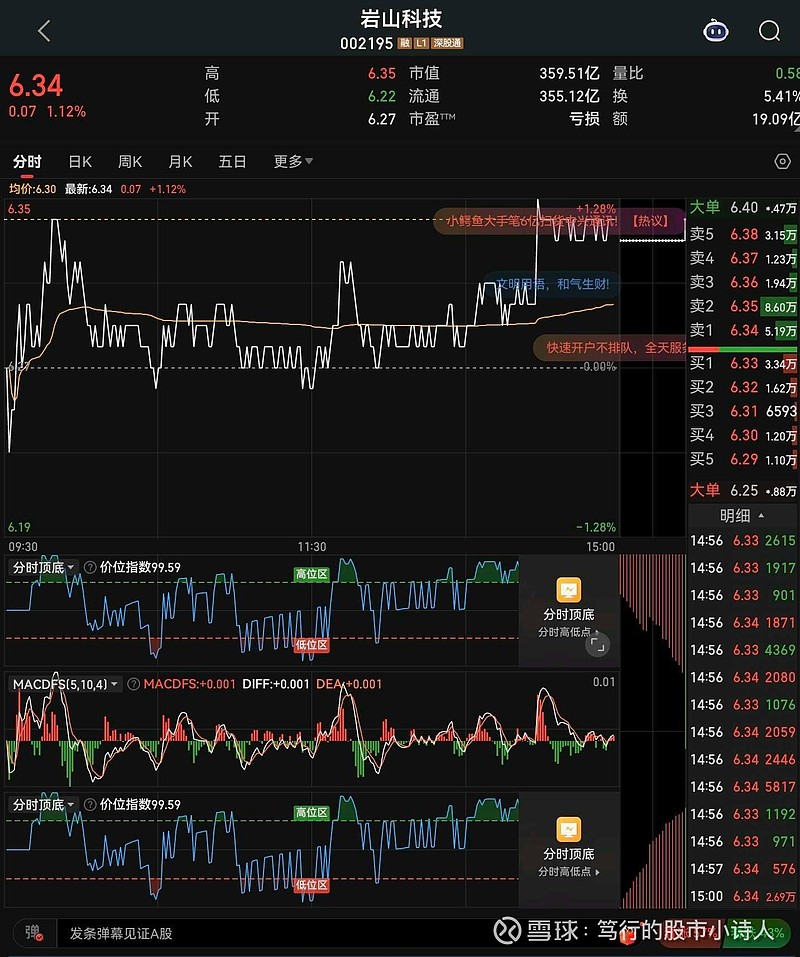Tap the 融 margin badge beside 002195

click(405, 43)
